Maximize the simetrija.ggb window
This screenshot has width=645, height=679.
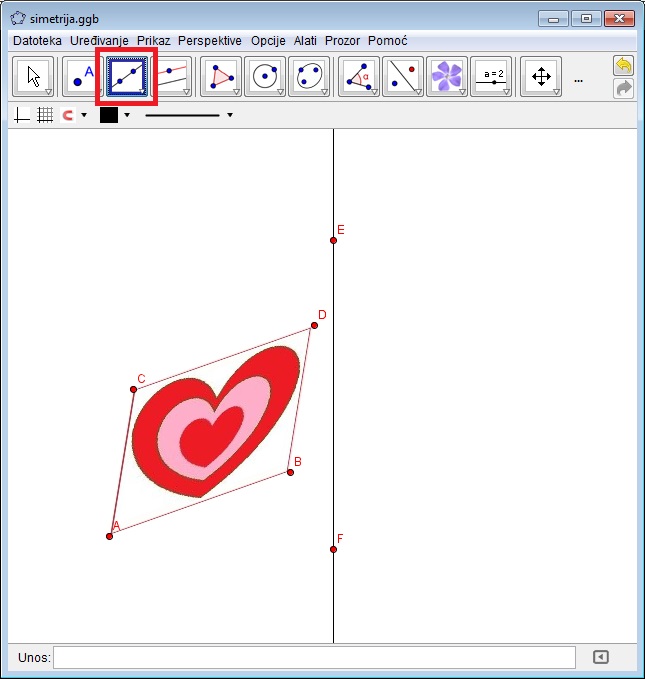point(586,19)
